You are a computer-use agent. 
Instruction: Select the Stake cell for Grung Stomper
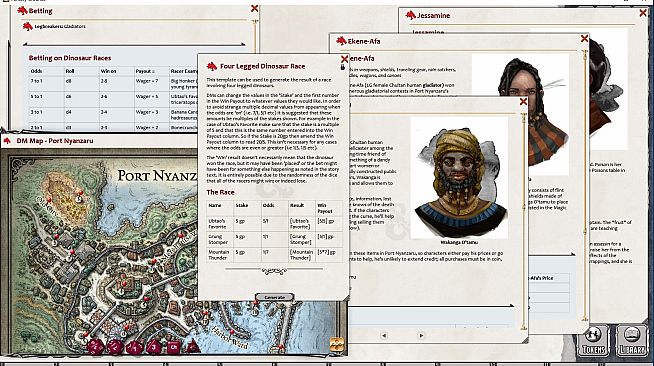[247, 239]
